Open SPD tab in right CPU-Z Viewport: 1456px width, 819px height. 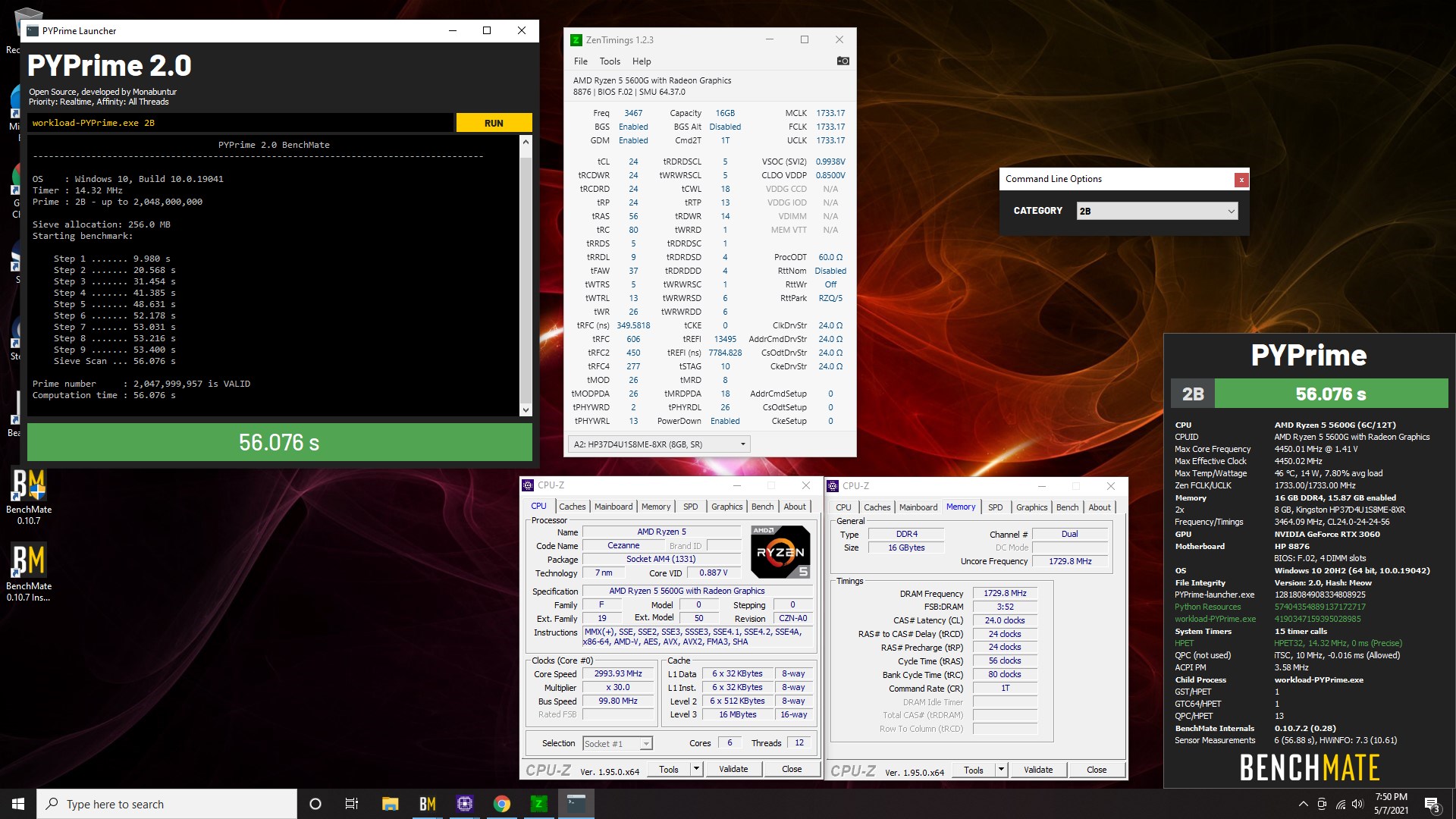996,507
